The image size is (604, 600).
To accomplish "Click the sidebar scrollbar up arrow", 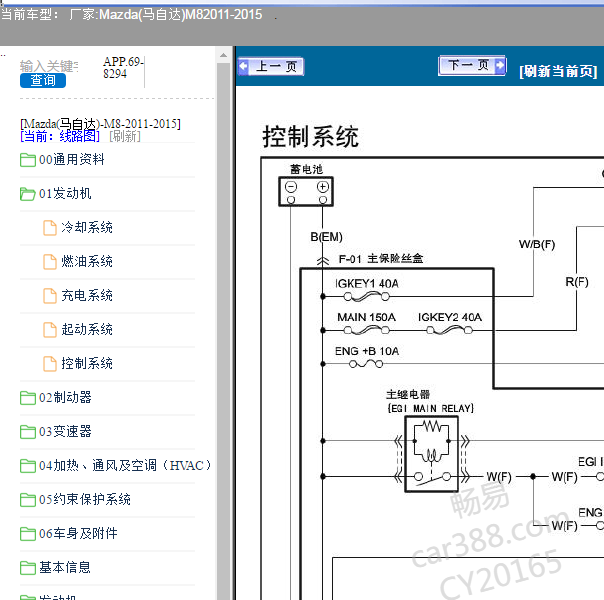I will click(223, 55).
